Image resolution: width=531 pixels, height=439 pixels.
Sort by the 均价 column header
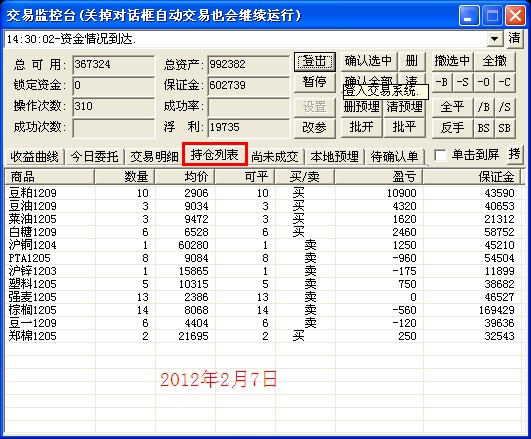185,177
